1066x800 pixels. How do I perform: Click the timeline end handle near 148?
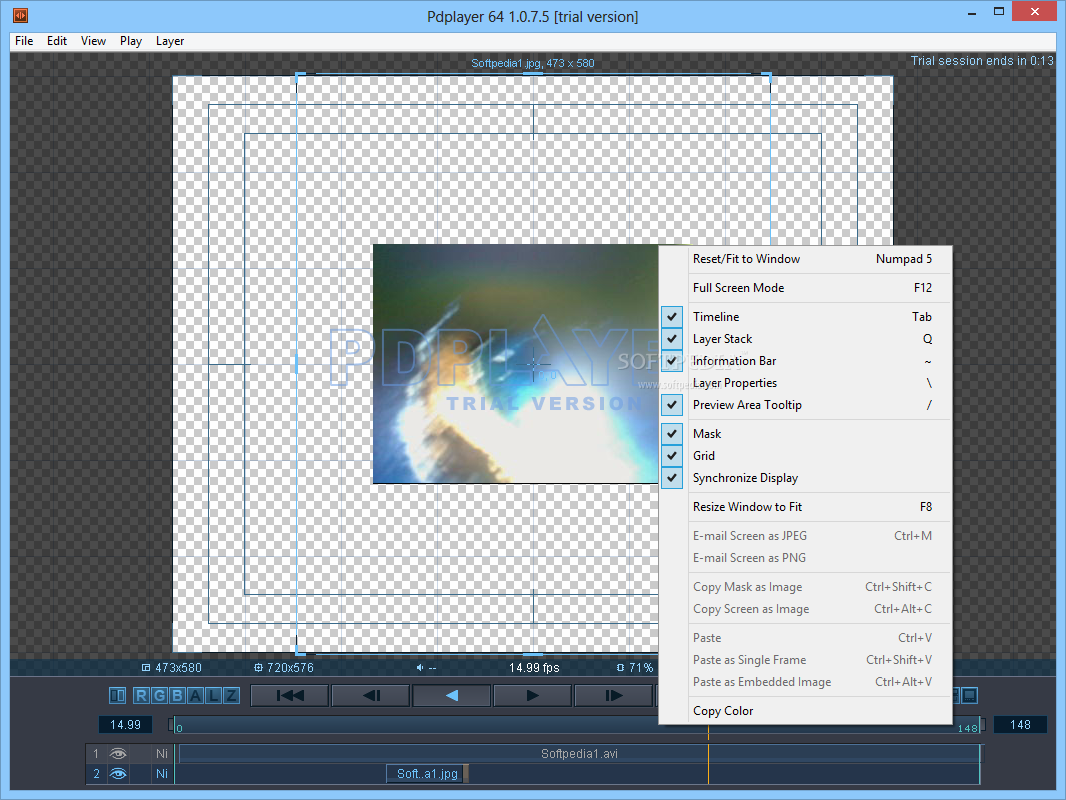pyautogui.click(x=982, y=725)
